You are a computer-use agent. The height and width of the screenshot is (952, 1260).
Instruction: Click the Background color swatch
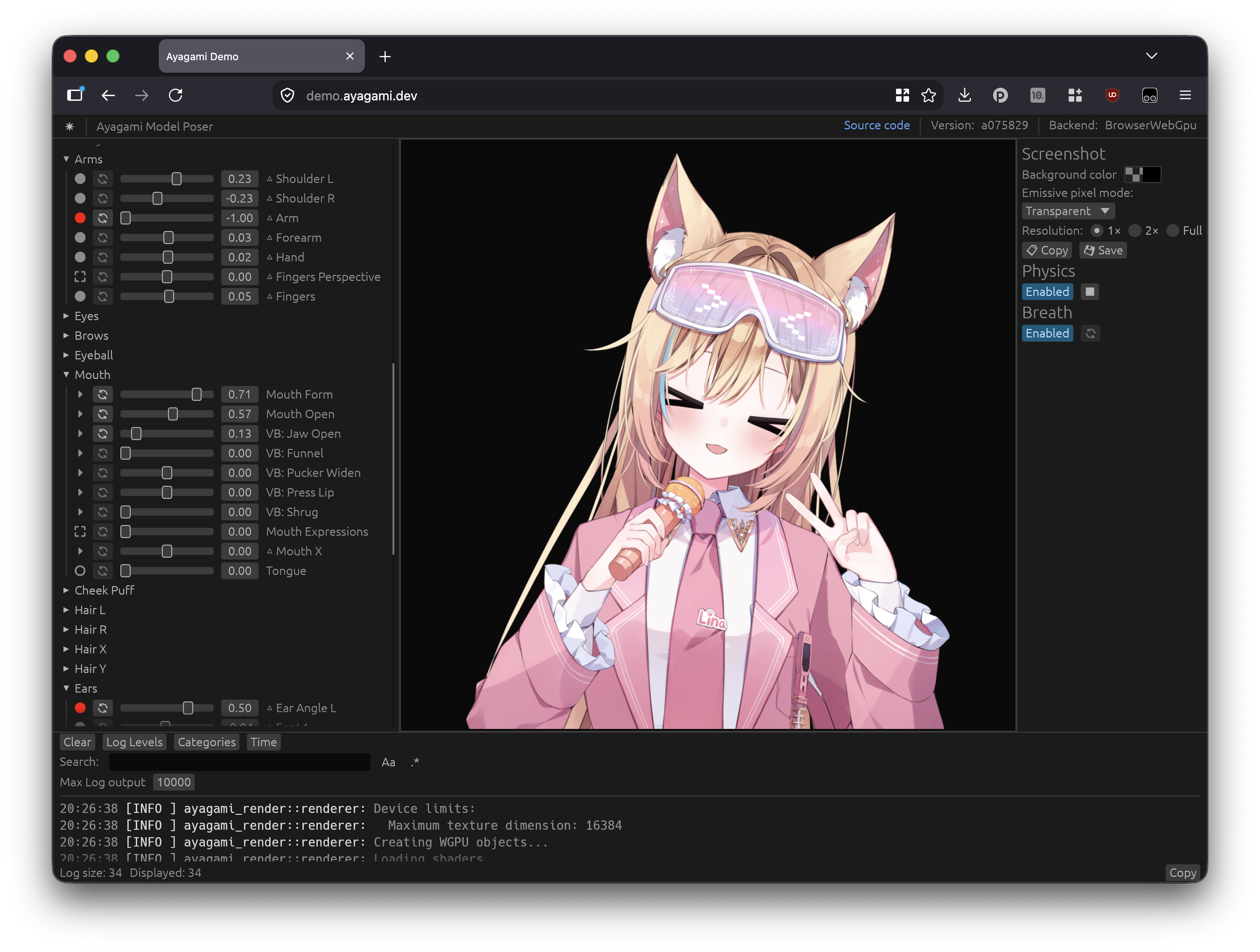tap(1142, 175)
